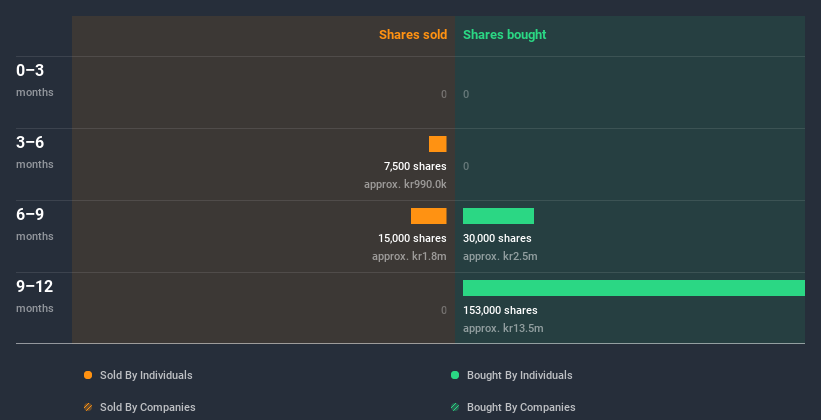
Task: Click the bought zero in 3–6 months row
Action: (466, 166)
